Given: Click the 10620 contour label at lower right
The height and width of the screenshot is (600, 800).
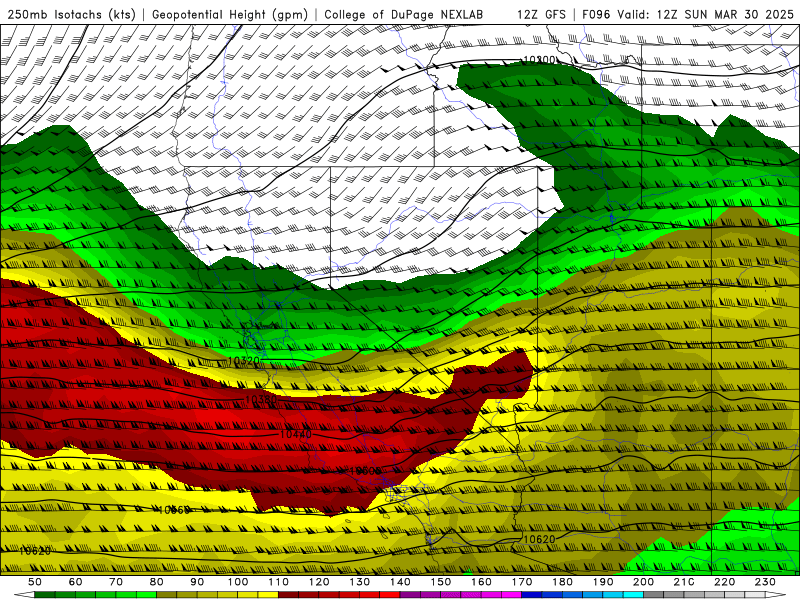Looking at the screenshot, I should point(539,539).
